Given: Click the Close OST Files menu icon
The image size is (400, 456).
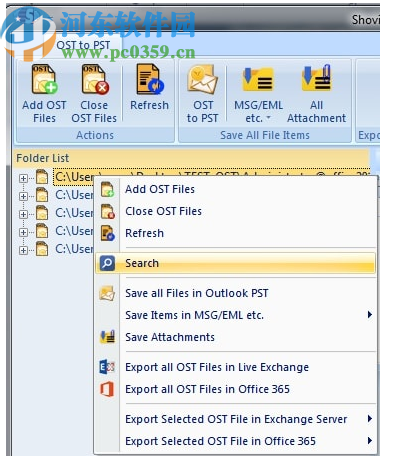Looking at the screenshot, I should tap(107, 211).
